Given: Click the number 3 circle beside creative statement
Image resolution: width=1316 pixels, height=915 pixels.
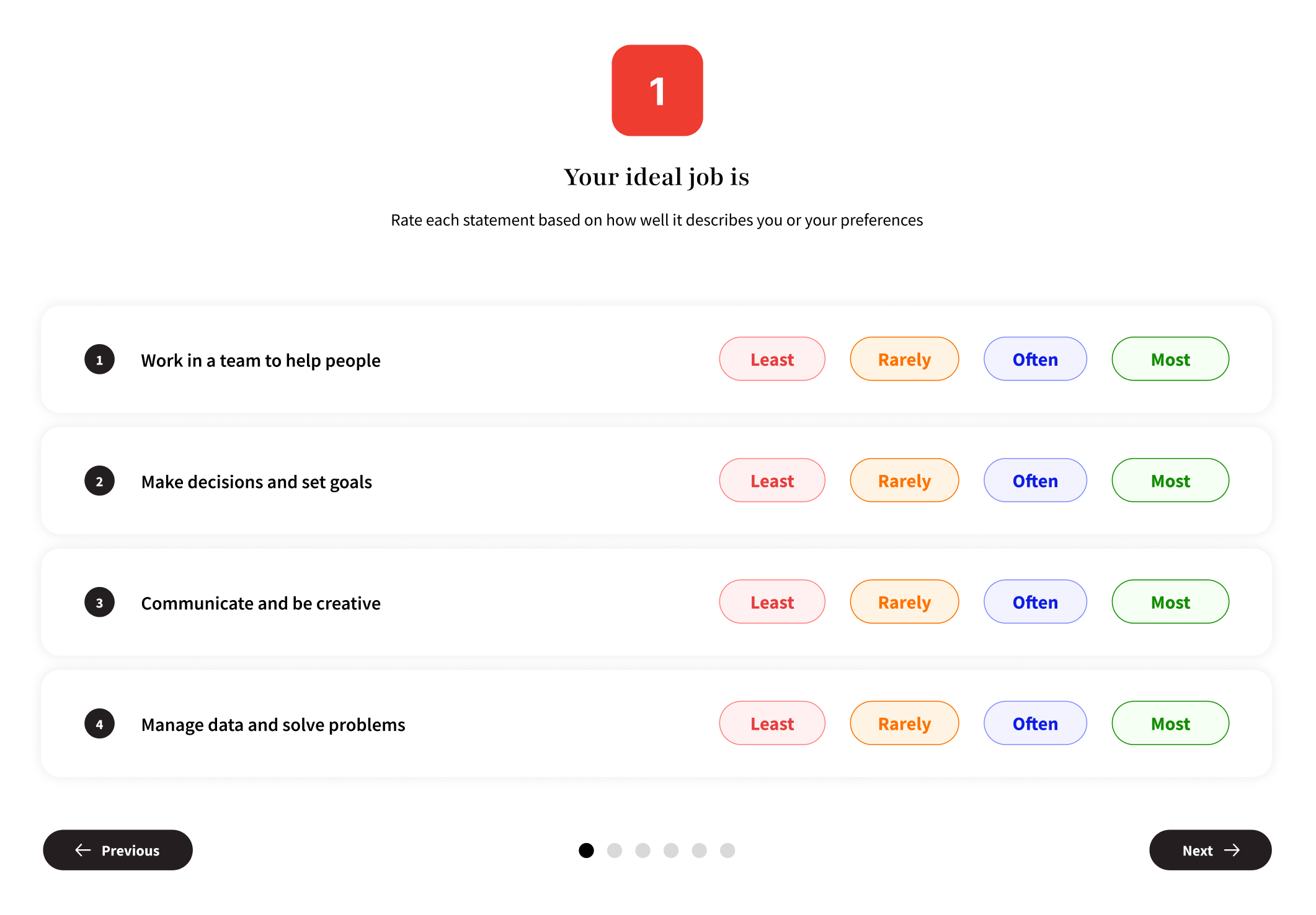Looking at the screenshot, I should (x=99, y=603).
